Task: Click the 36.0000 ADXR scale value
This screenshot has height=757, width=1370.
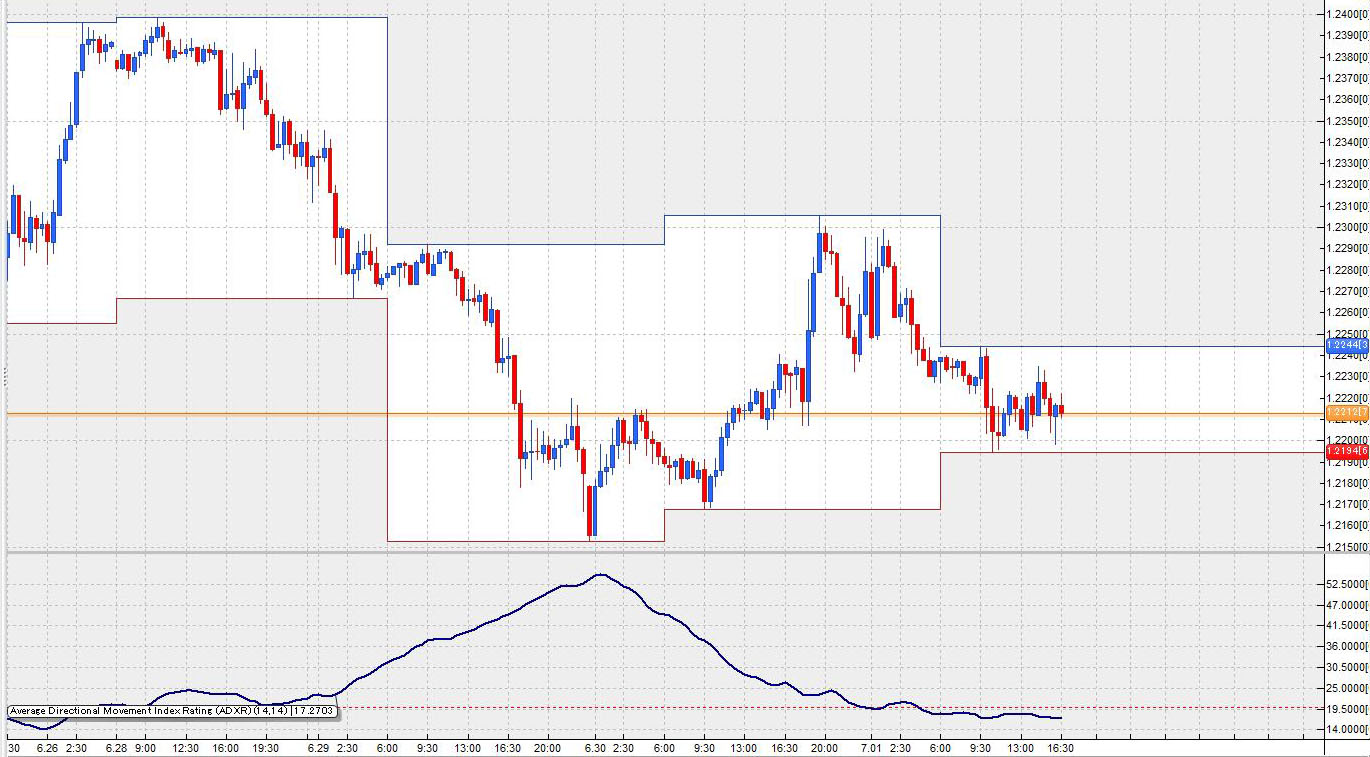Action: click(1348, 646)
